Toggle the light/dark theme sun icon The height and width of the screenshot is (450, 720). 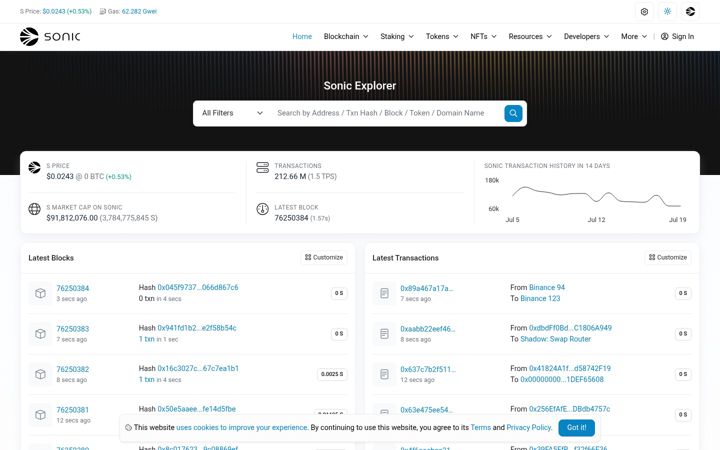pyautogui.click(x=667, y=11)
